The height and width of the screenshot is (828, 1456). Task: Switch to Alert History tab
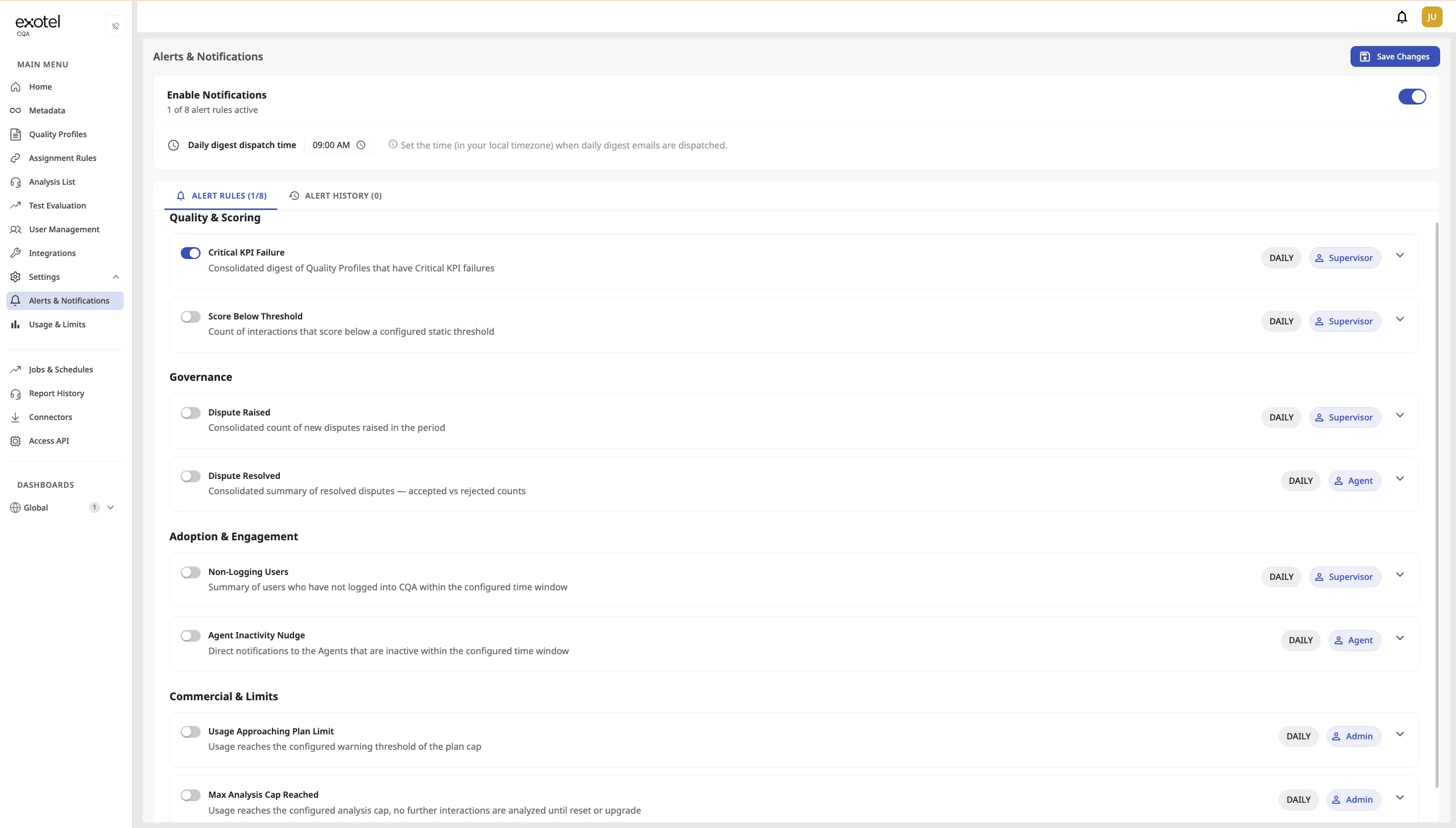coord(335,196)
